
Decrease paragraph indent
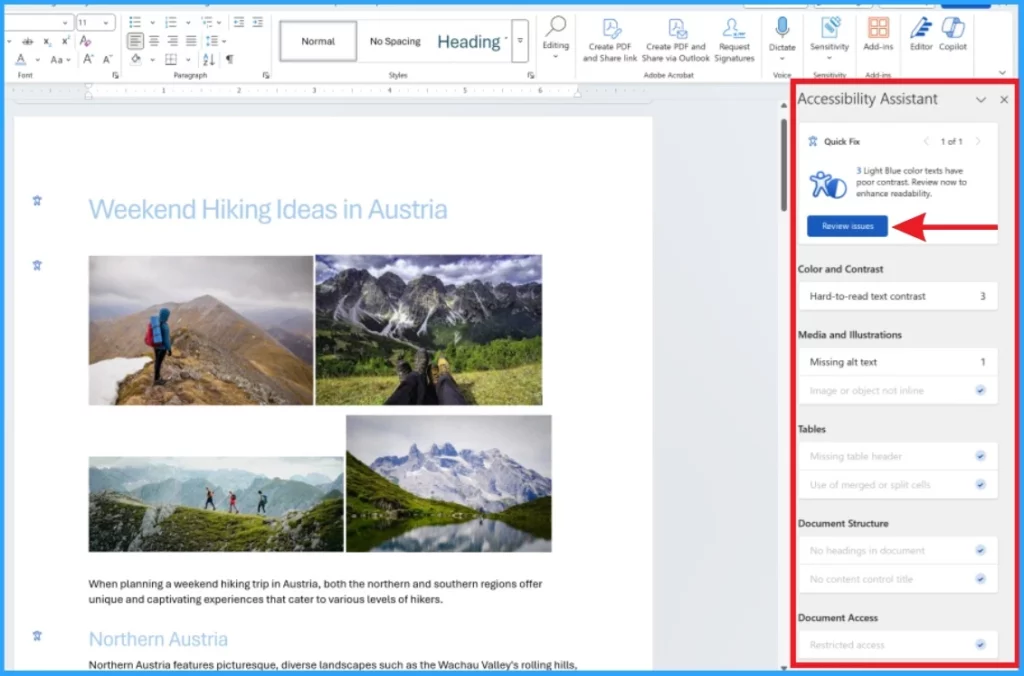coord(239,23)
